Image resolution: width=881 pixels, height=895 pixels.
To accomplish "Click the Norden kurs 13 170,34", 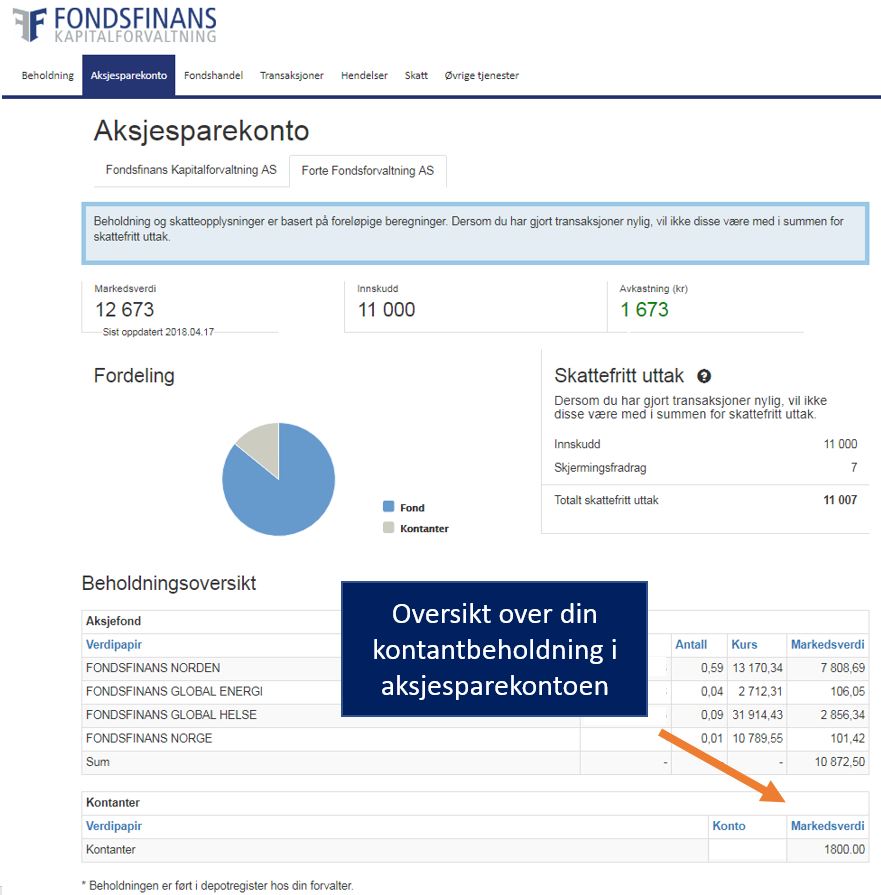I will 758,668.
